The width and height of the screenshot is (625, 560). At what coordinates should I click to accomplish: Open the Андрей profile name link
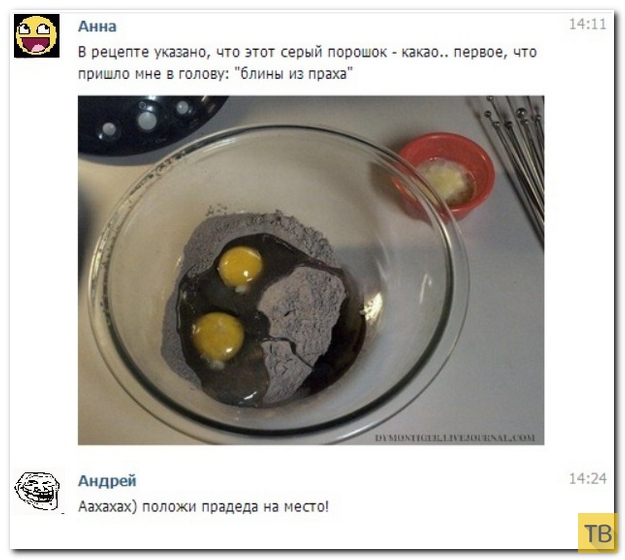(107, 481)
